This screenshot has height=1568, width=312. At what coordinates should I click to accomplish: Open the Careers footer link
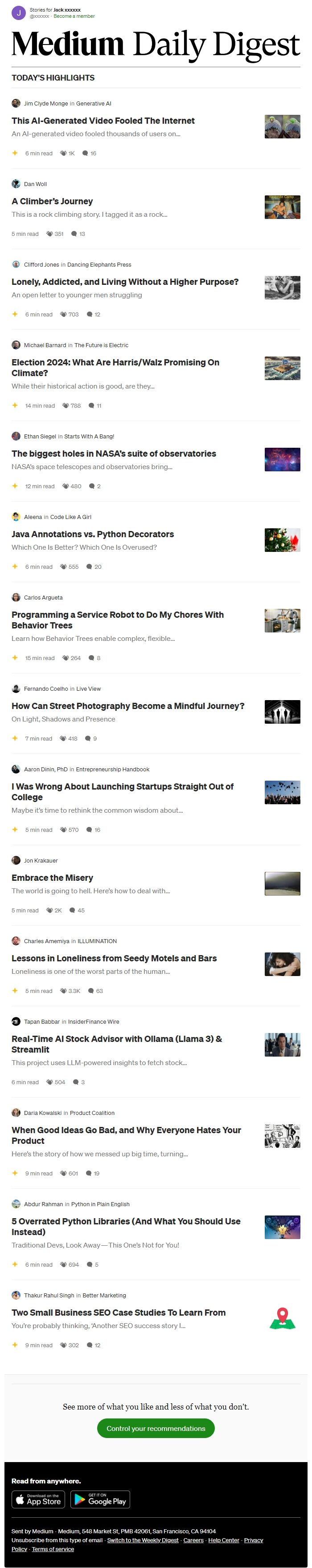click(x=194, y=1540)
